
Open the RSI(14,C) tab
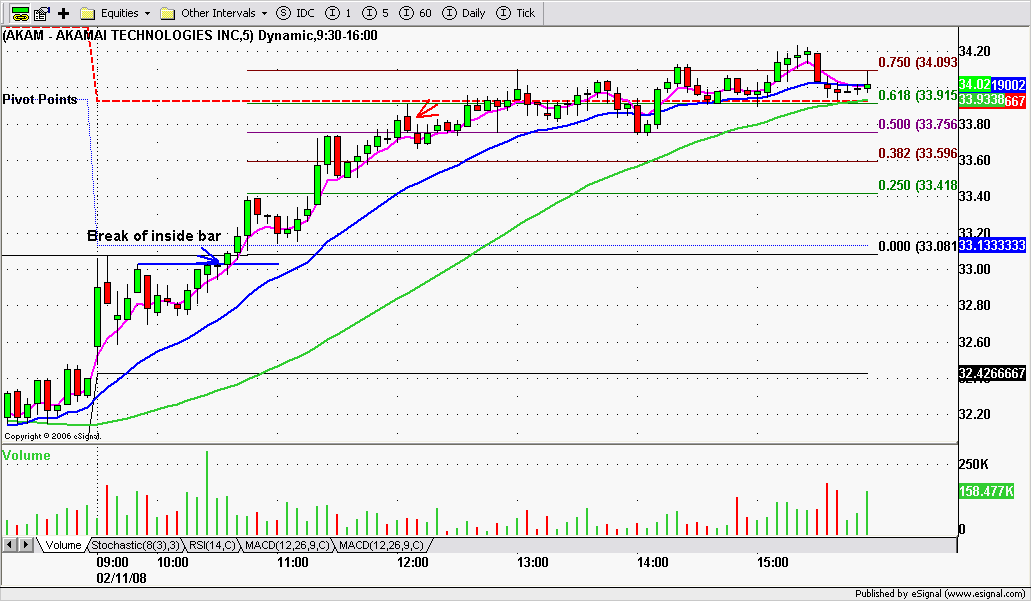[x=212, y=545]
